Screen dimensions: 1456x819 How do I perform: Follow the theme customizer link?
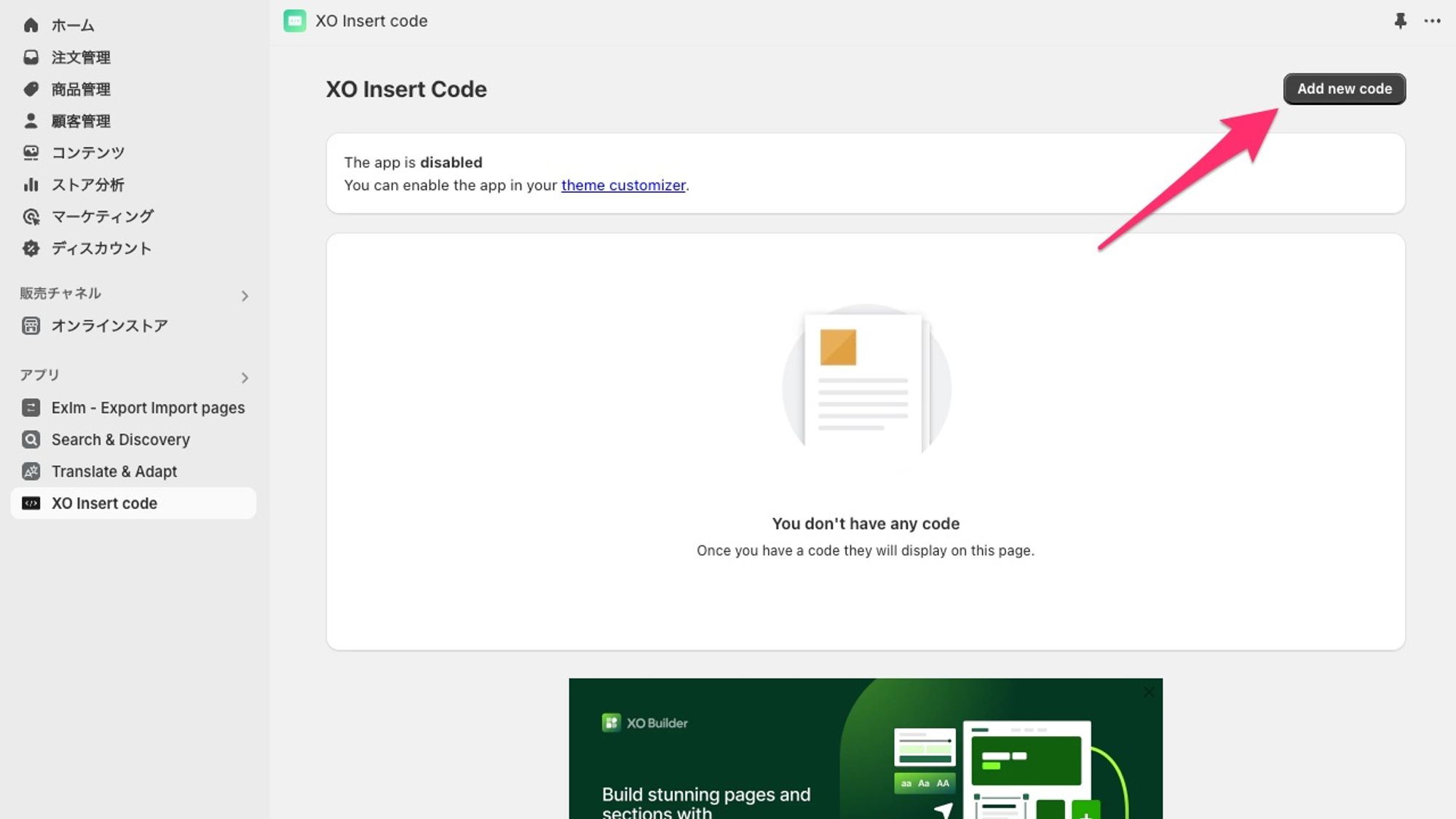pos(623,186)
